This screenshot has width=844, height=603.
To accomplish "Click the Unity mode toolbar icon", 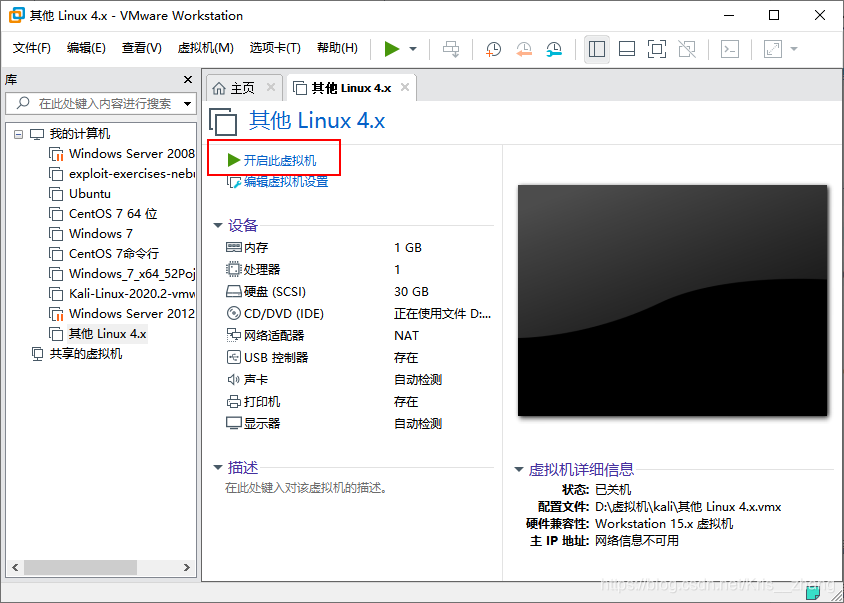I will (687, 49).
